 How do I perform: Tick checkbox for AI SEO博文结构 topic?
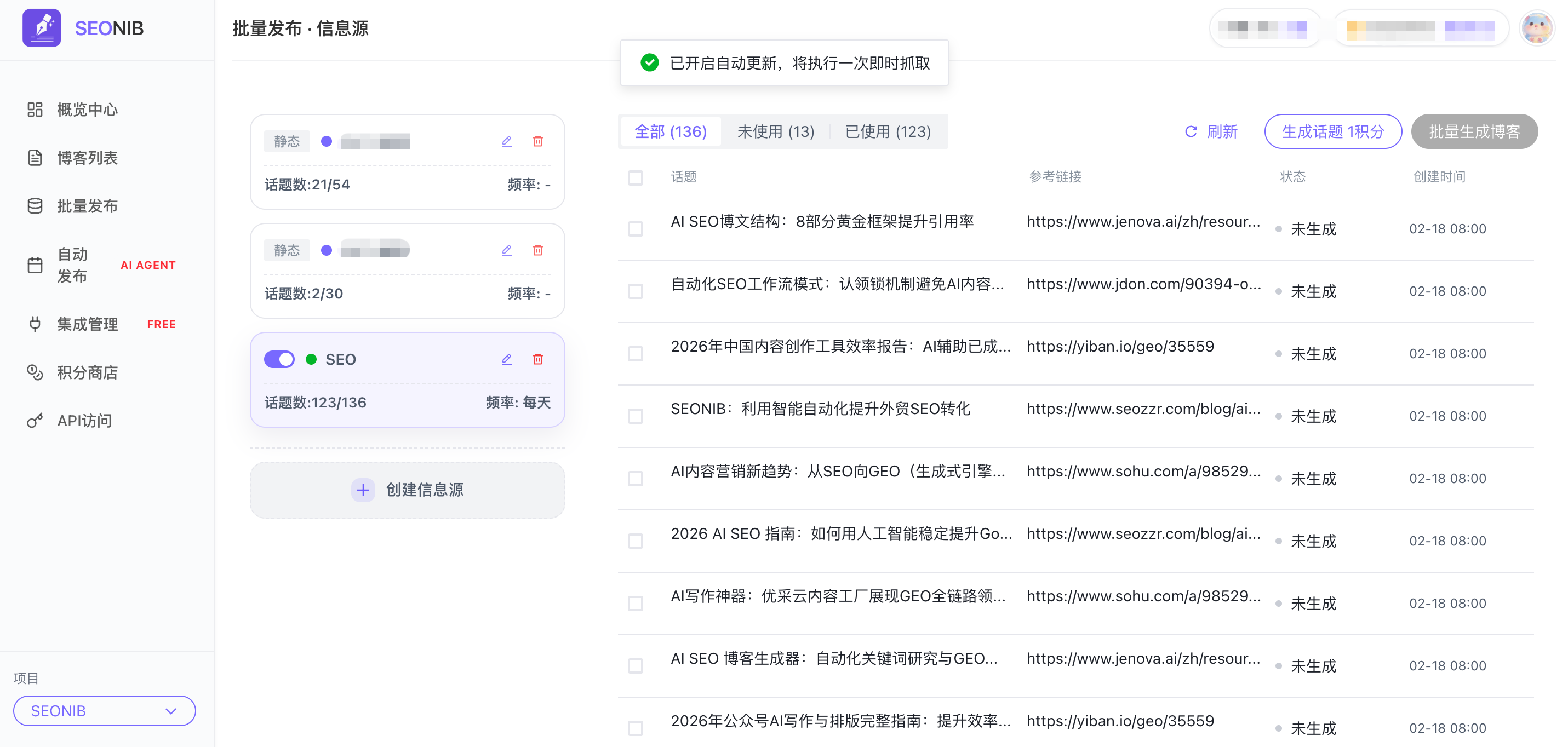[636, 229]
